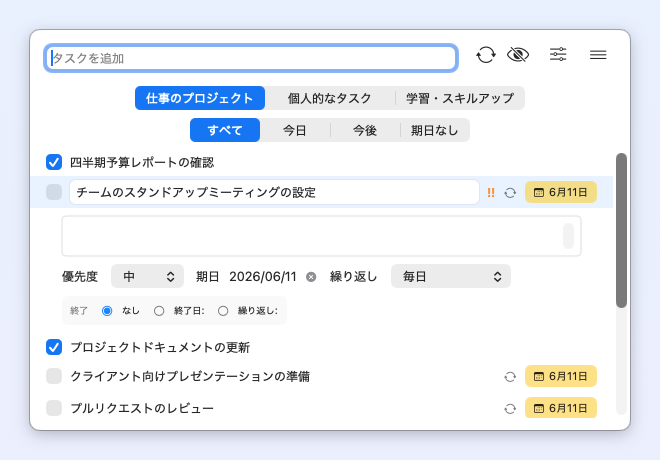Click the empty notes text area
Screen dimensions: 660x460
[321, 236]
